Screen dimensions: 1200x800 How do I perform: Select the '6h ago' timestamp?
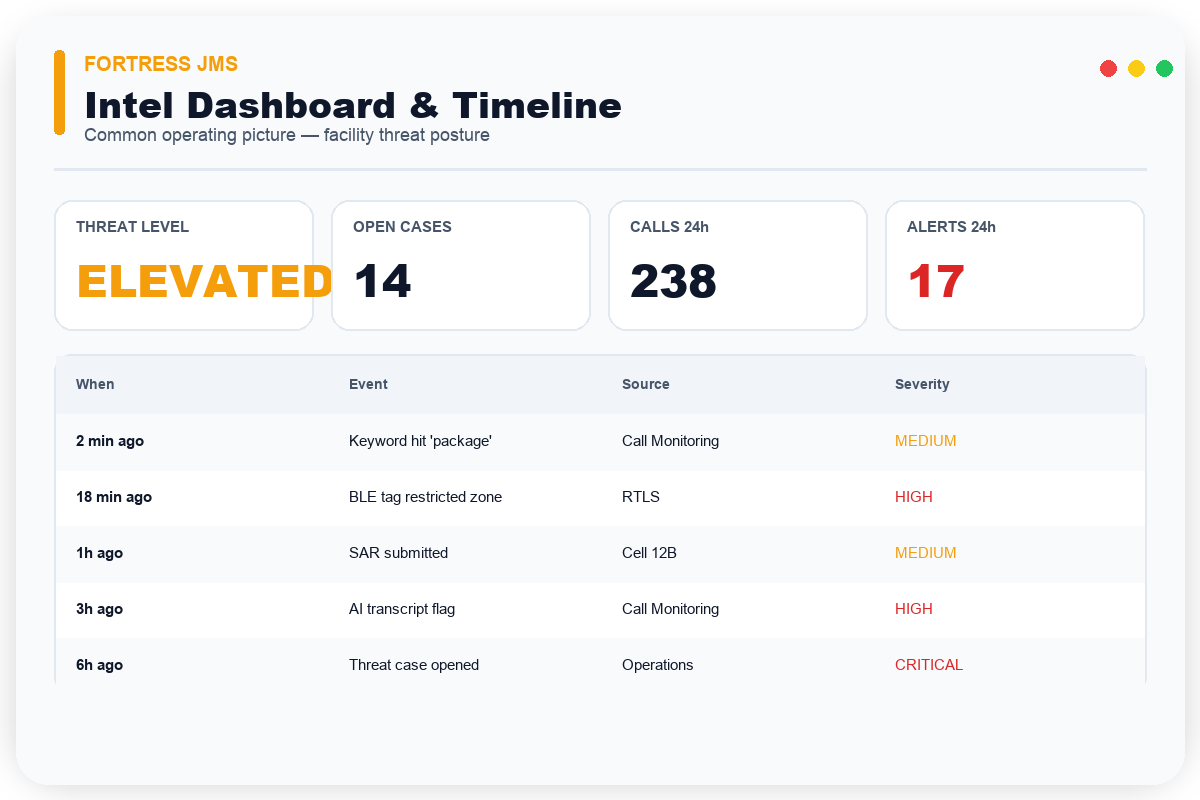99,665
